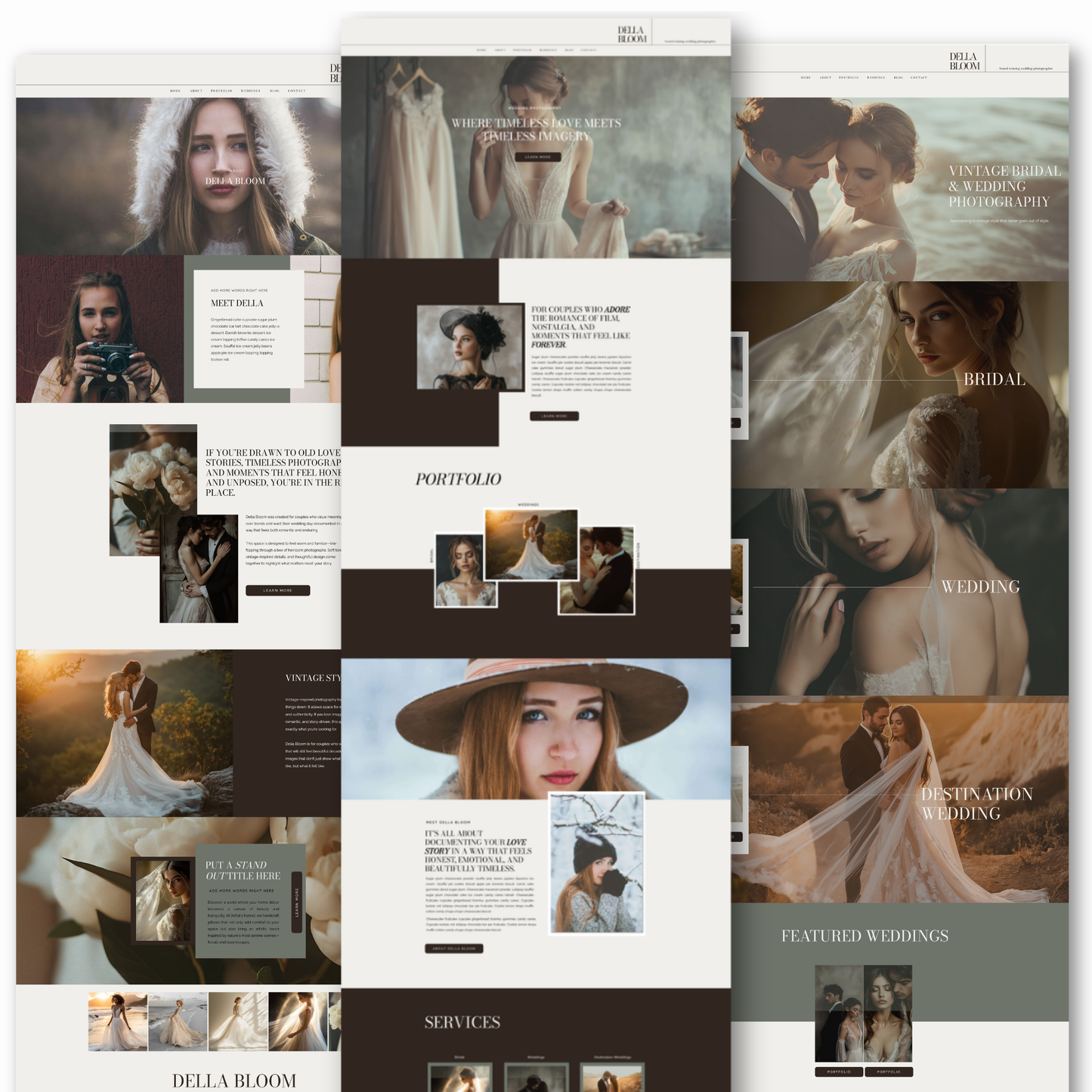Click the 'VINTAGE BRIDAL & WEDDING PHOTOGRAPHY' headline

[1004, 187]
